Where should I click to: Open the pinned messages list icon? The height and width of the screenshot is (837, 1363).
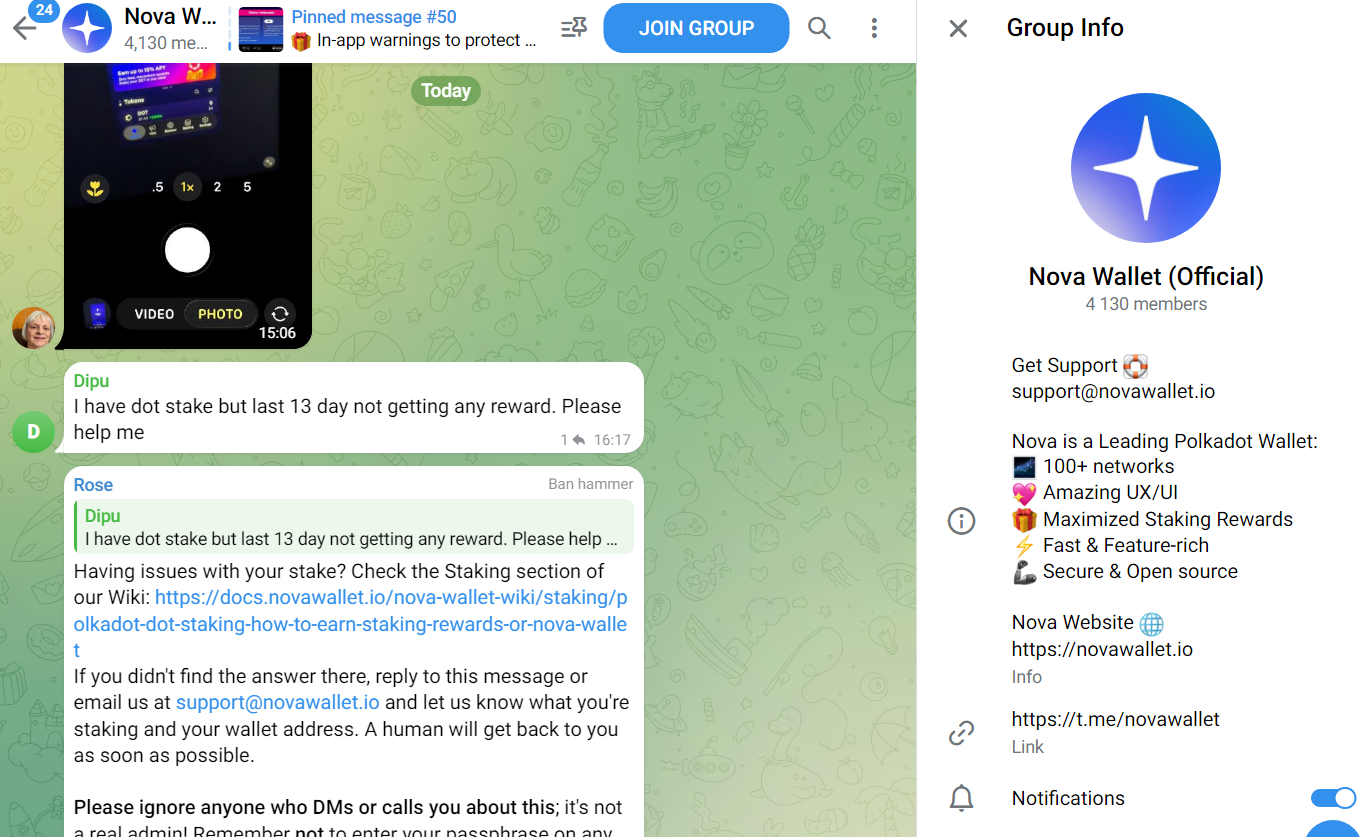[574, 28]
